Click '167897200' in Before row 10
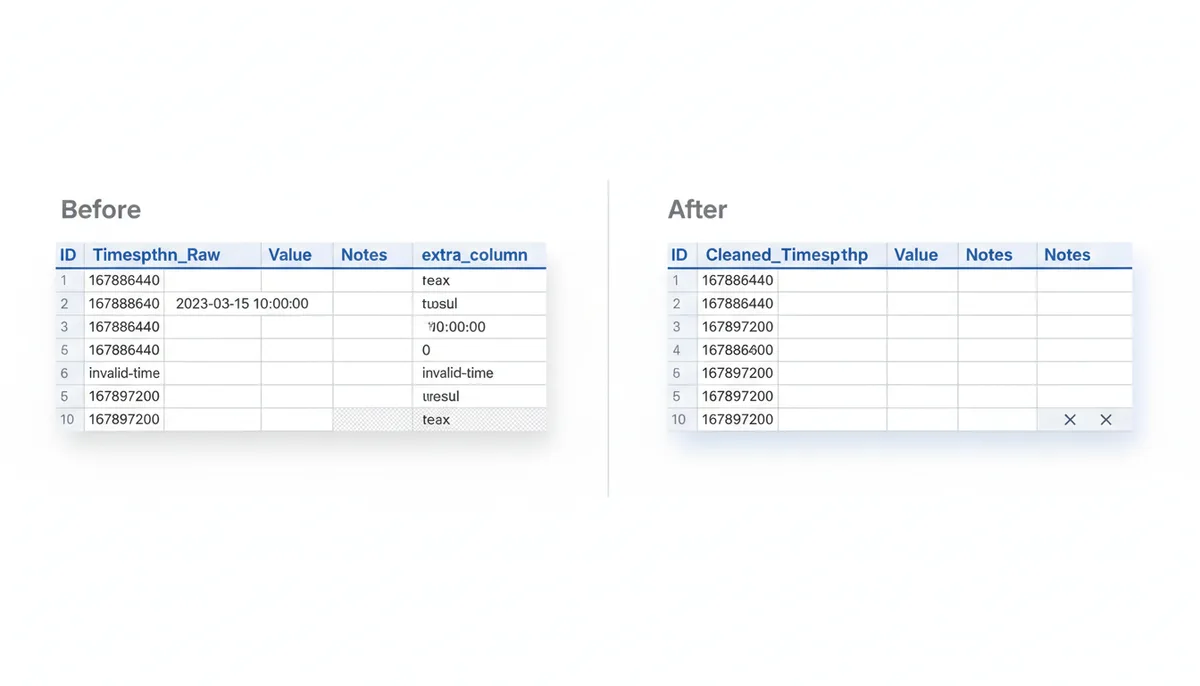This screenshot has width=1200, height=686. (x=124, y=420)
